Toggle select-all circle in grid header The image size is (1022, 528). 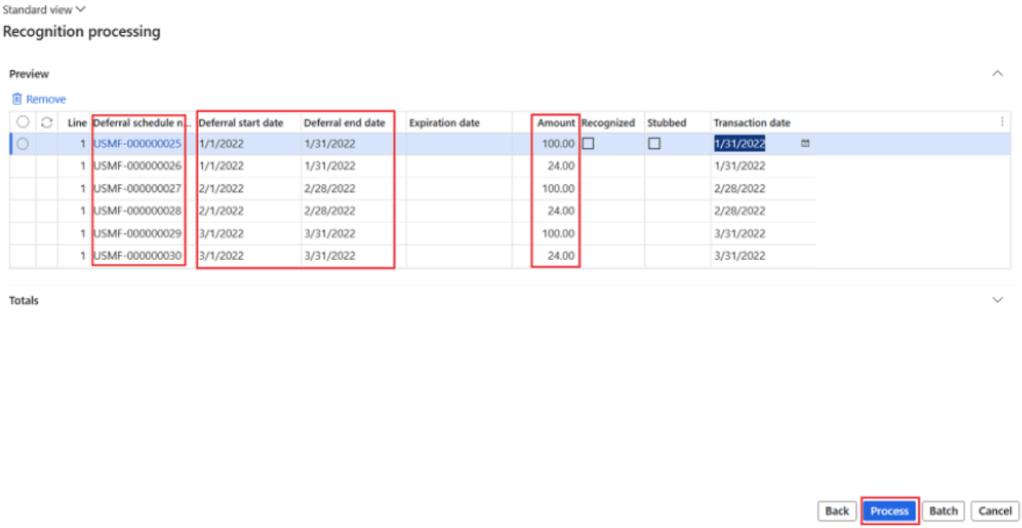pos(23,123)
